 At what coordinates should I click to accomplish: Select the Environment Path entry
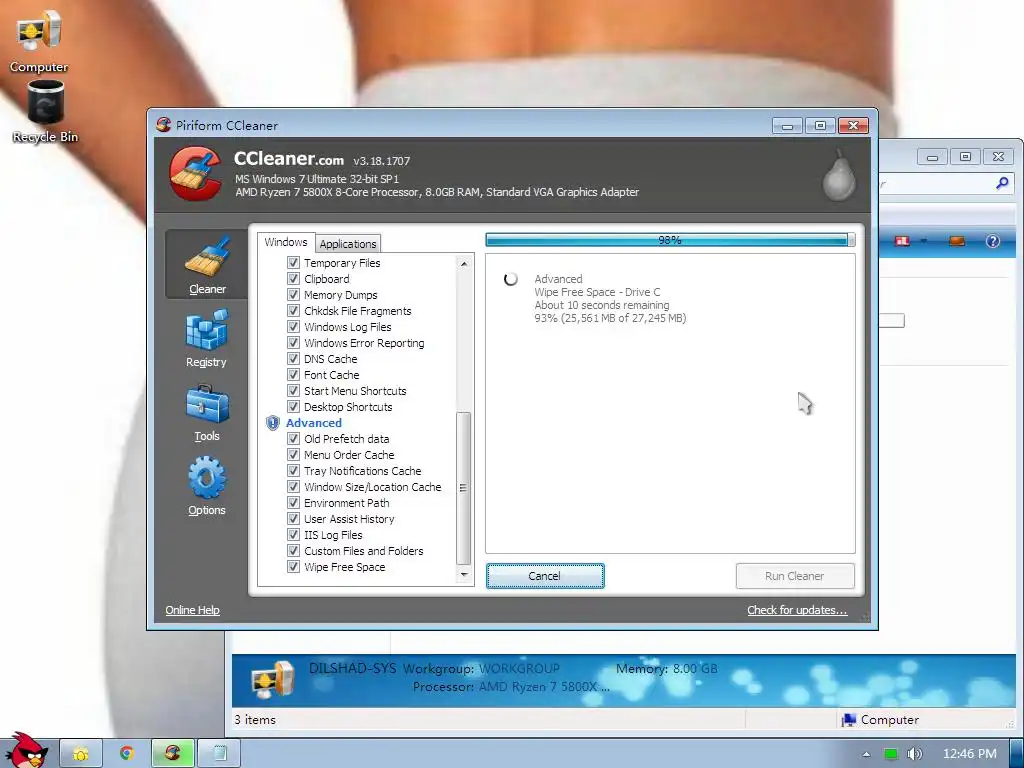coord(346,503)
